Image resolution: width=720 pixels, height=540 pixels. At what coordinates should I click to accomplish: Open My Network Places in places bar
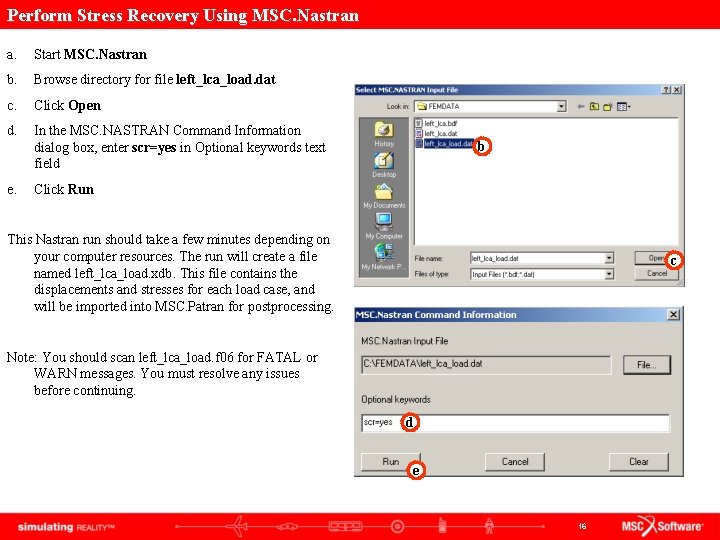tap(384, 257)
